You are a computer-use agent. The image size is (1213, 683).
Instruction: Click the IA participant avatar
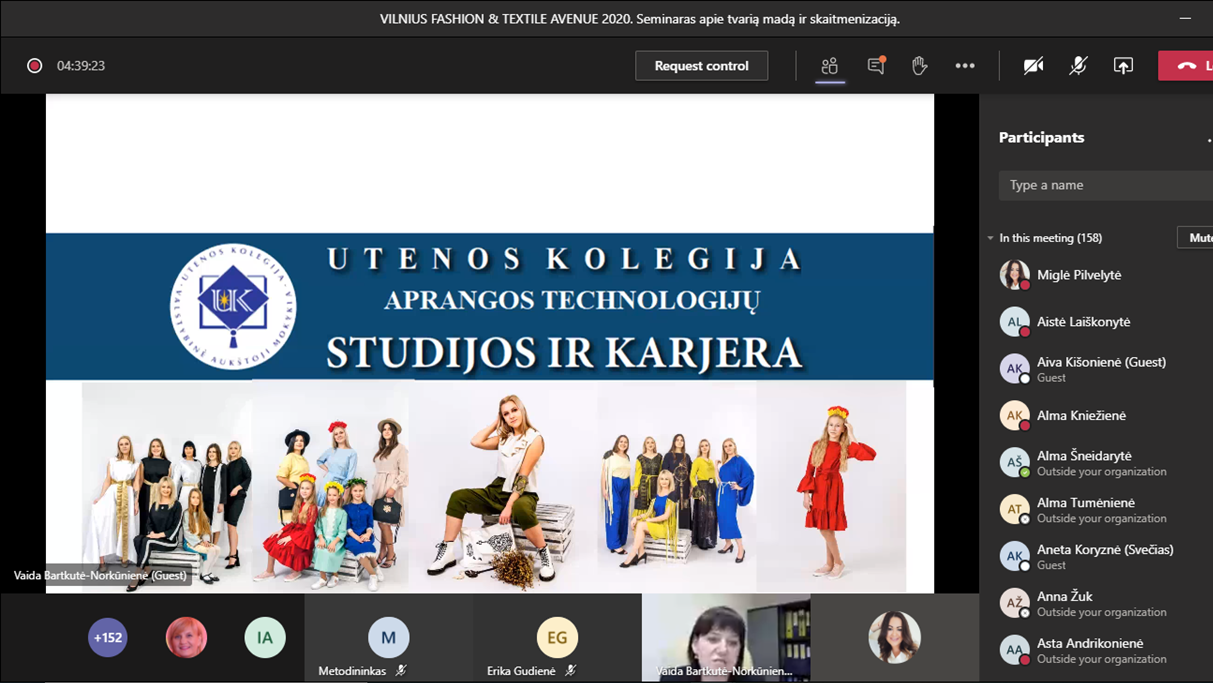(265, 638)
